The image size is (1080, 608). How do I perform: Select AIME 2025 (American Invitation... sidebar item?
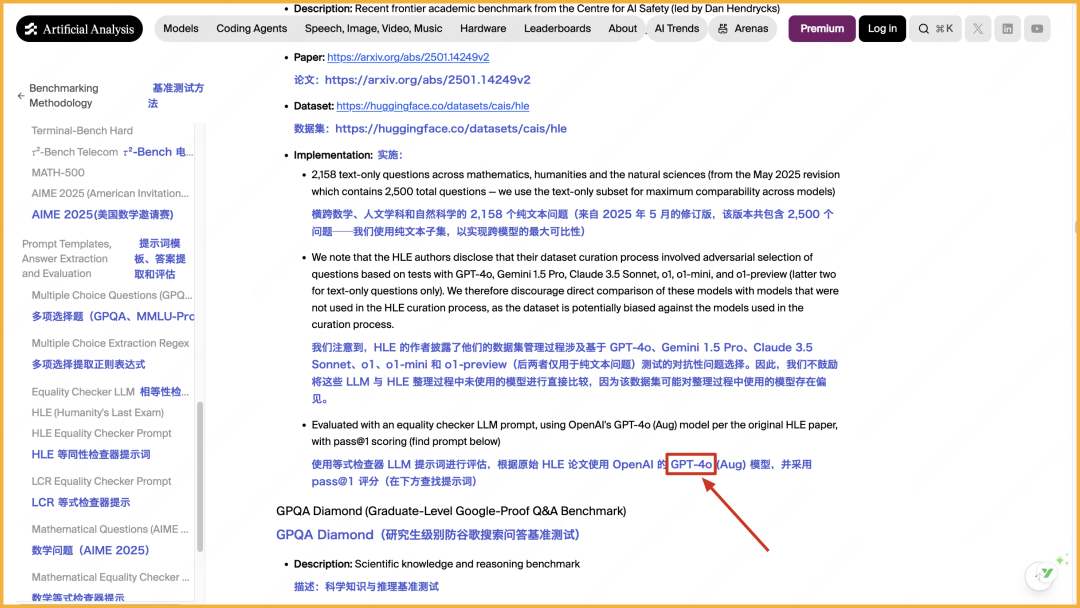coord(110,193)
